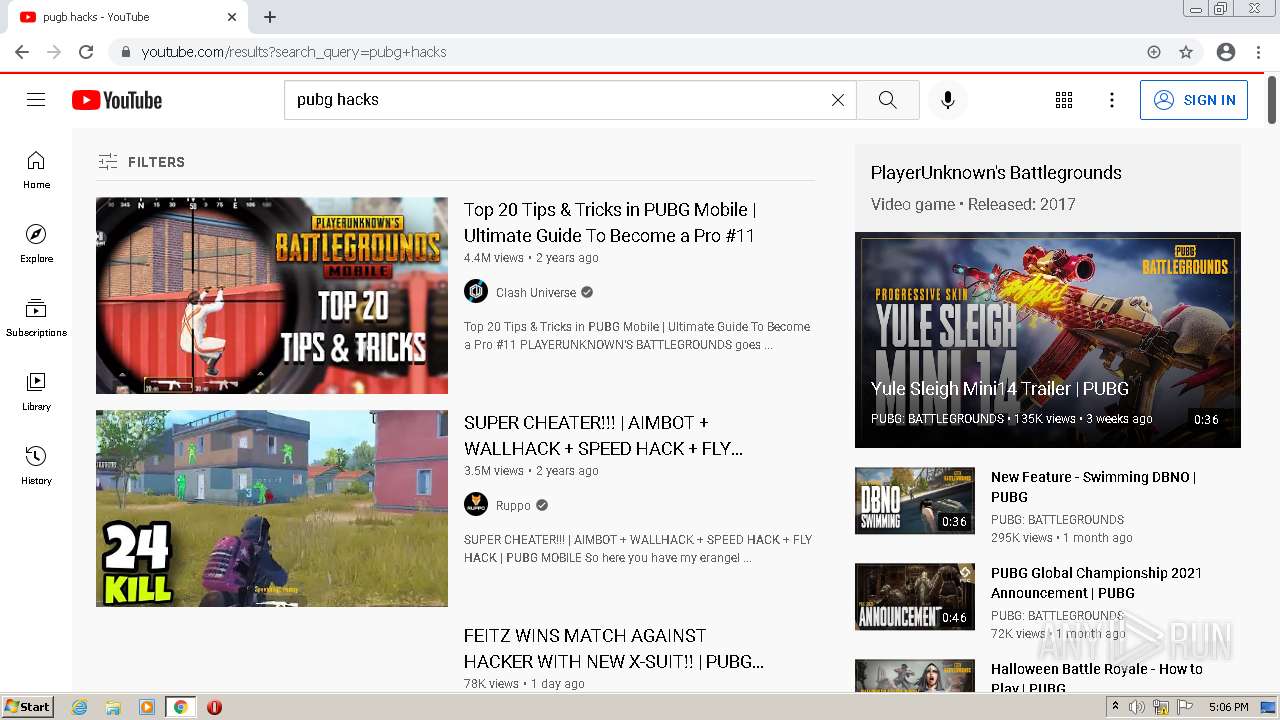Open Library in the sidebar
This screenshot has width=1280, height=720.
(x=36, y=392)
